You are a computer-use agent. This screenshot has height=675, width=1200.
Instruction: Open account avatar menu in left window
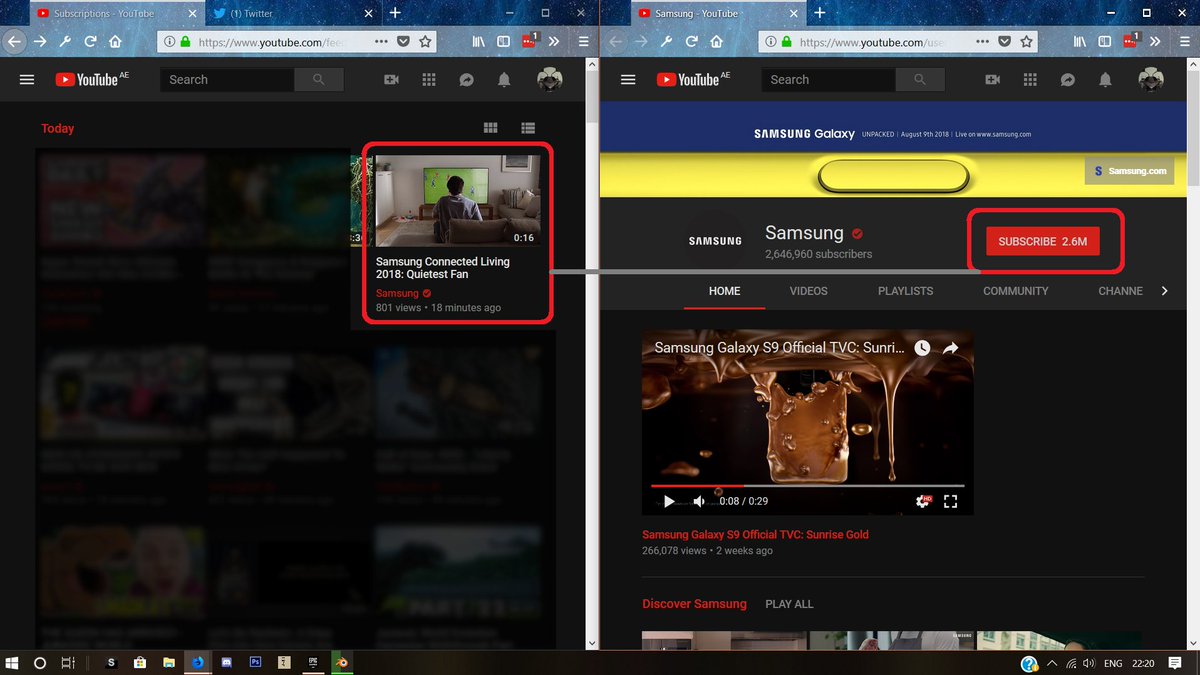pyautogui.click(x=550, y=80)
